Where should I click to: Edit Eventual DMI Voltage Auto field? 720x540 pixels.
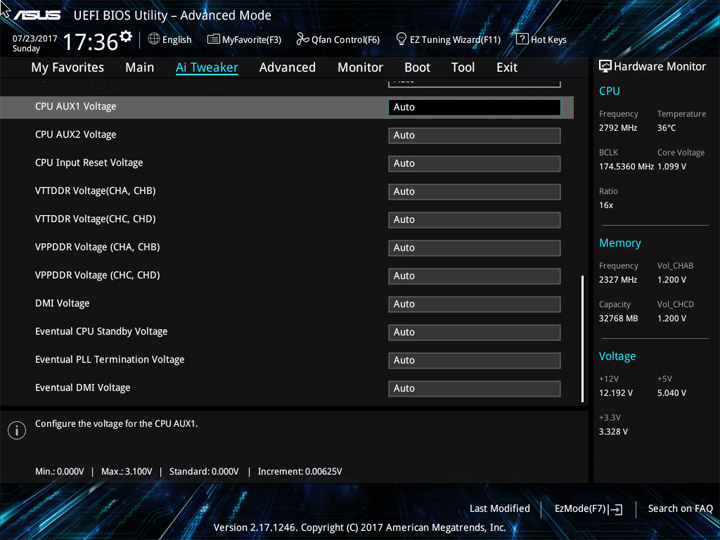point(474,388)
